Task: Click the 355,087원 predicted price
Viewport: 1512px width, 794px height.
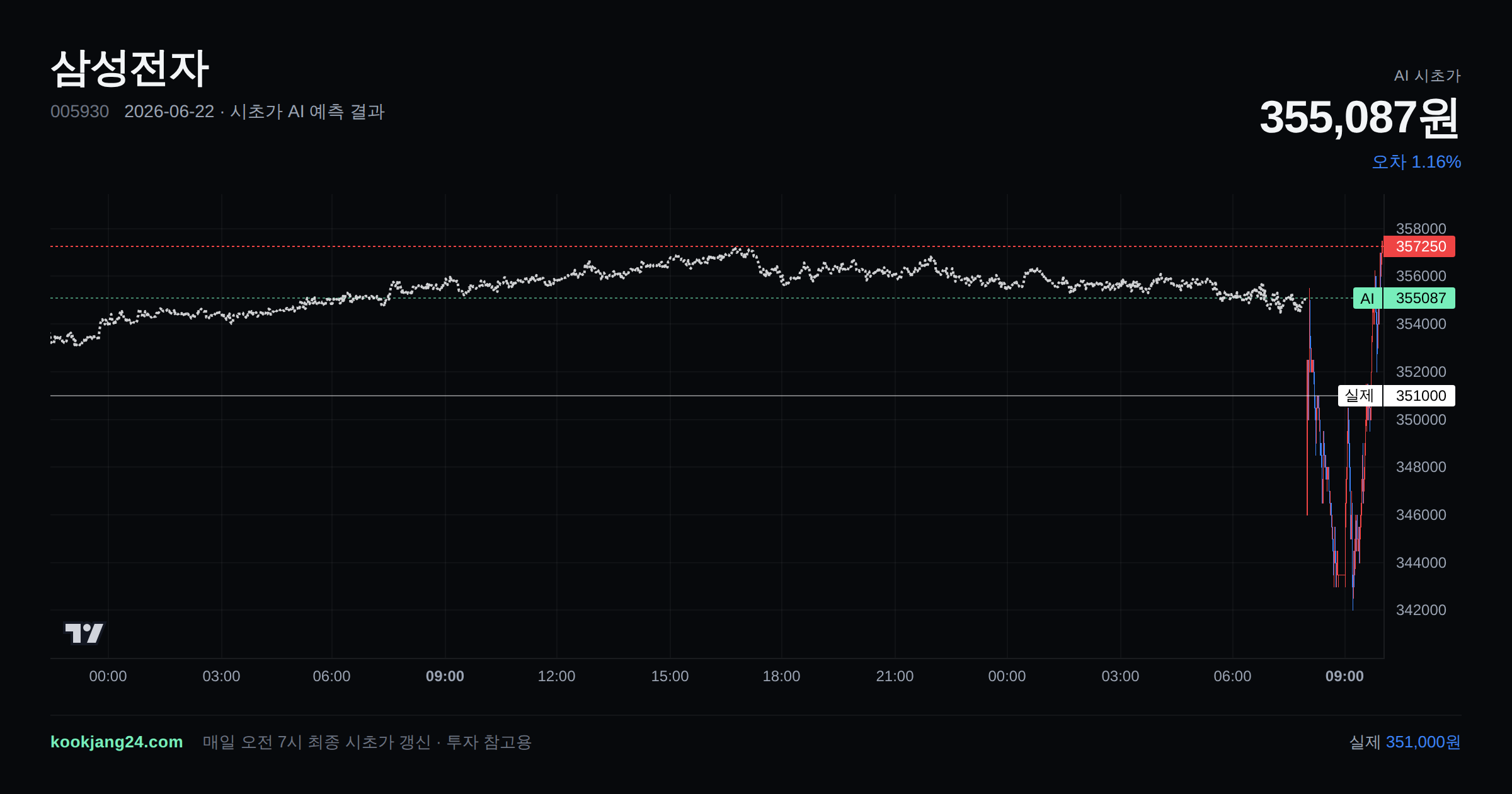Action: click(1360, 118)
